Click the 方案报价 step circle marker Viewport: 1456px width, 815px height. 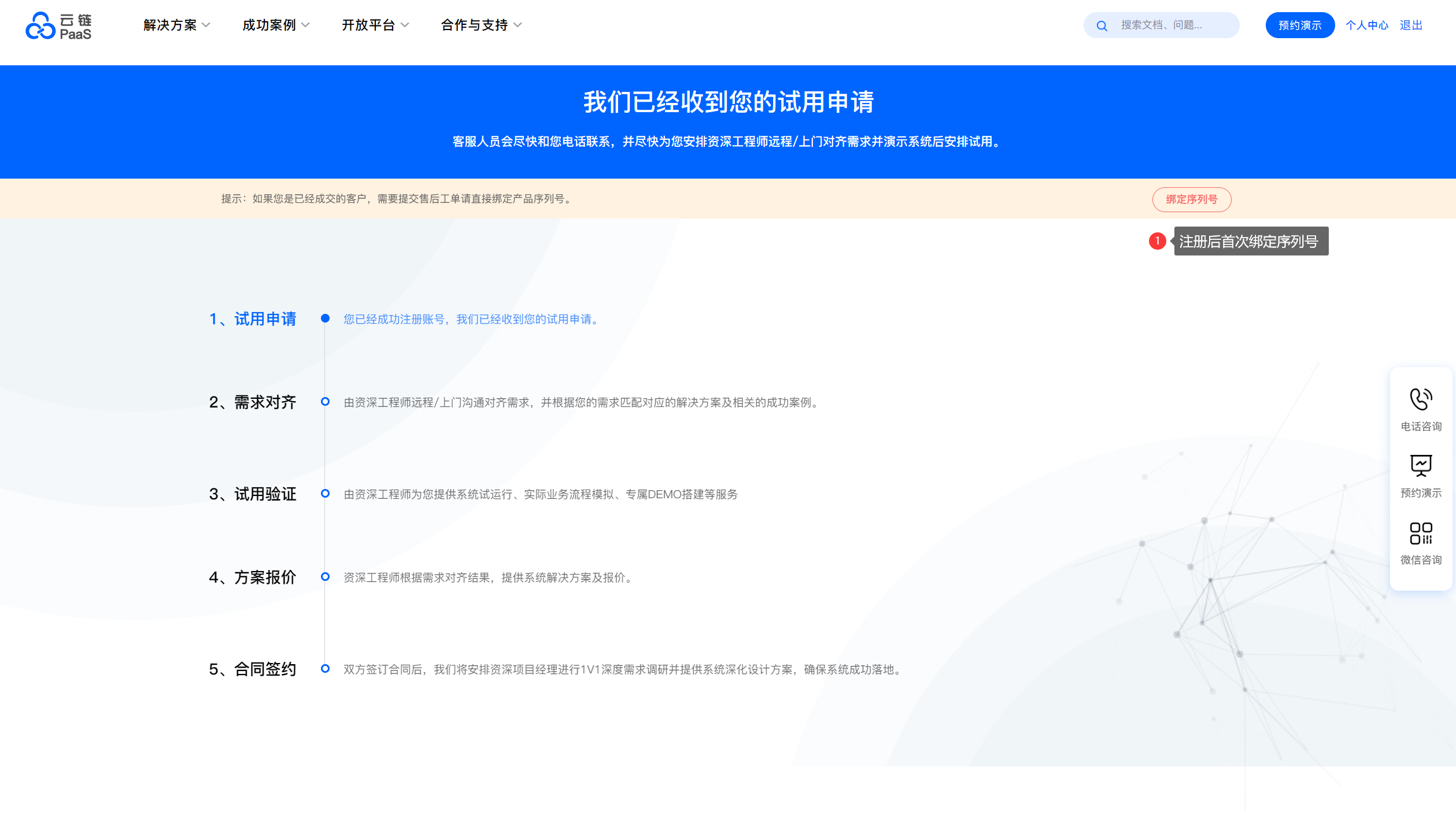[x=325, y=577]
